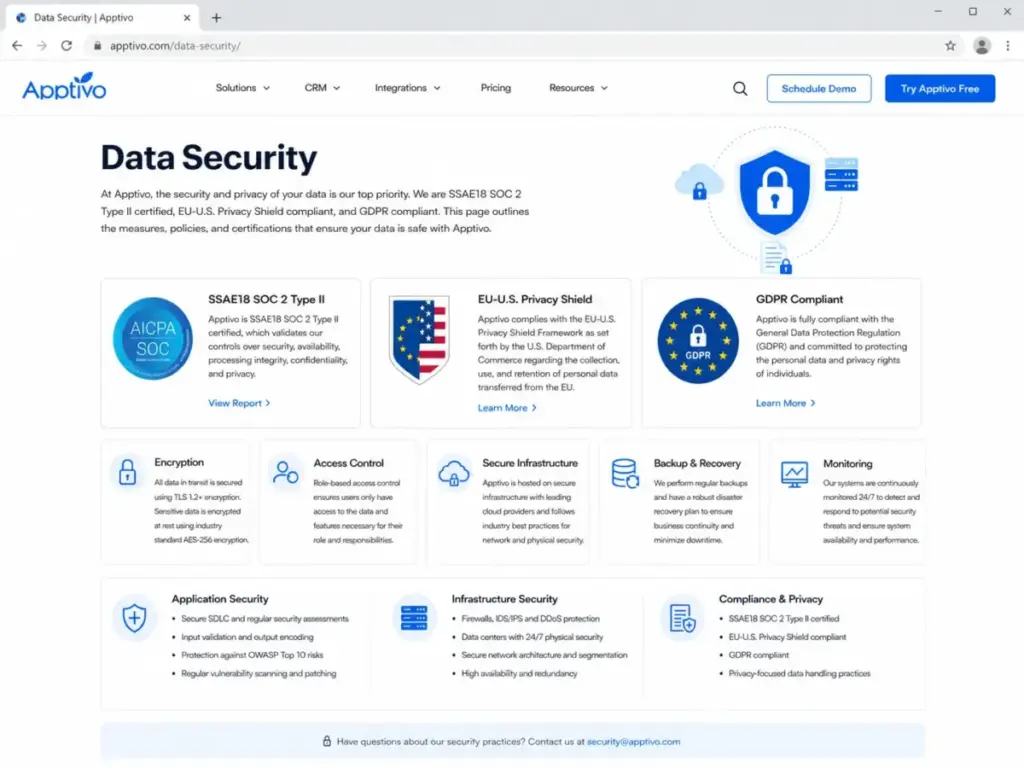Expand the Integrations dropdown menu

coord(408,88)
